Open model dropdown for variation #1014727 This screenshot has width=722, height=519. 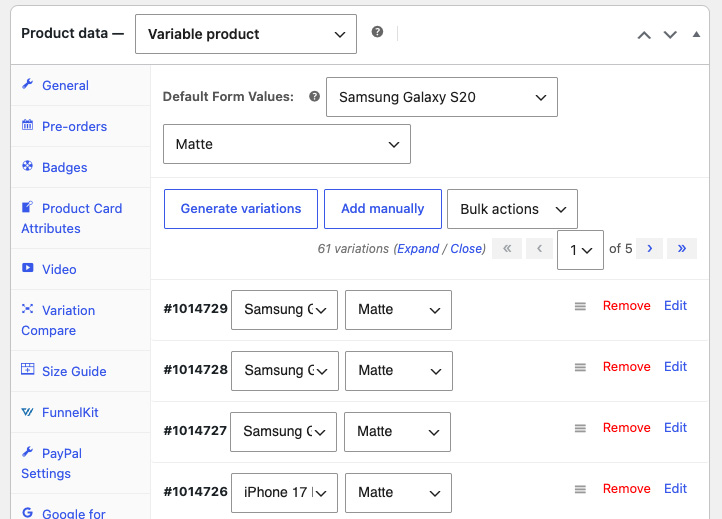point(284,432)
